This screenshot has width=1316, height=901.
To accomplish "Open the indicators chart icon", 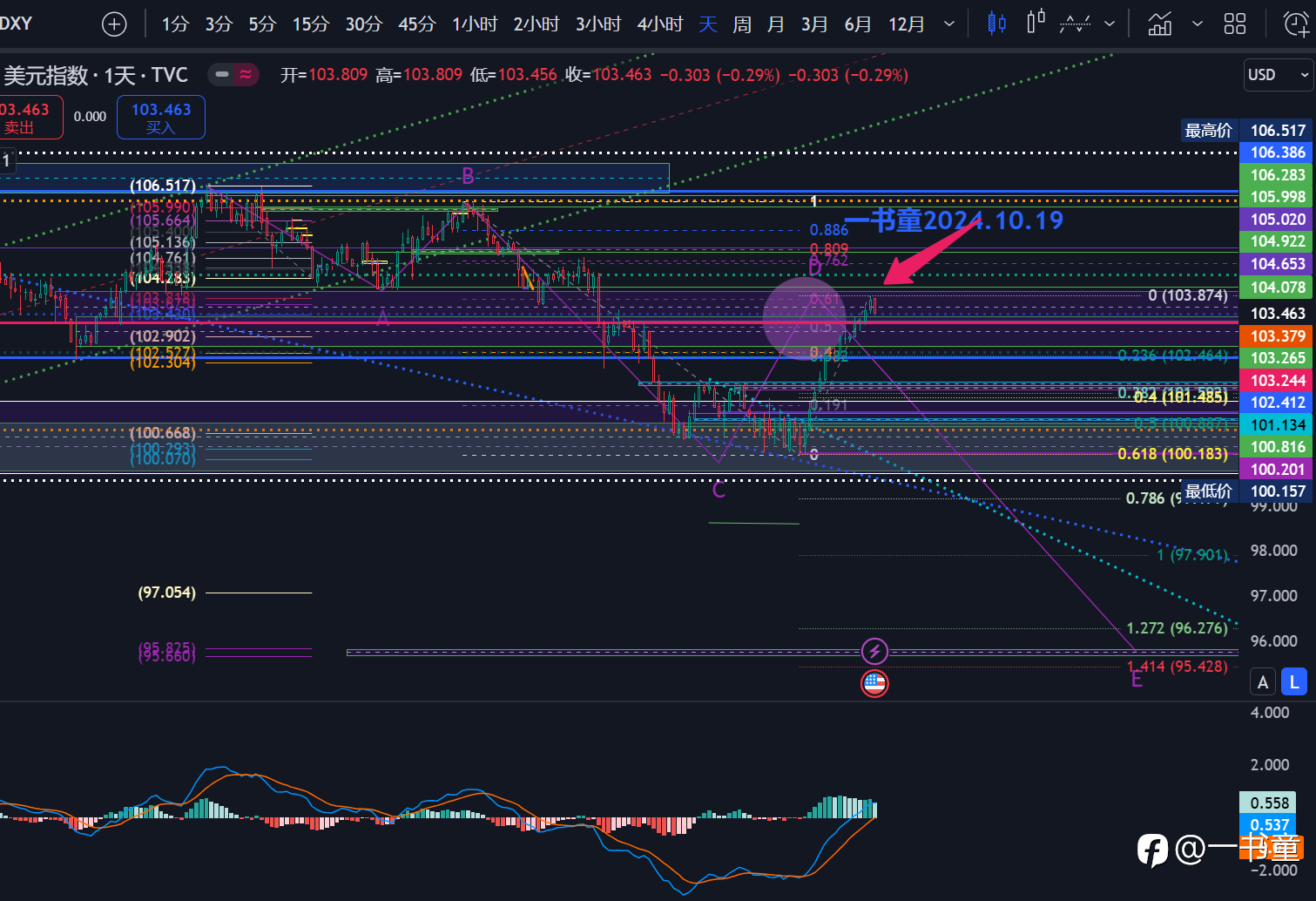I will click(1159, 24).
